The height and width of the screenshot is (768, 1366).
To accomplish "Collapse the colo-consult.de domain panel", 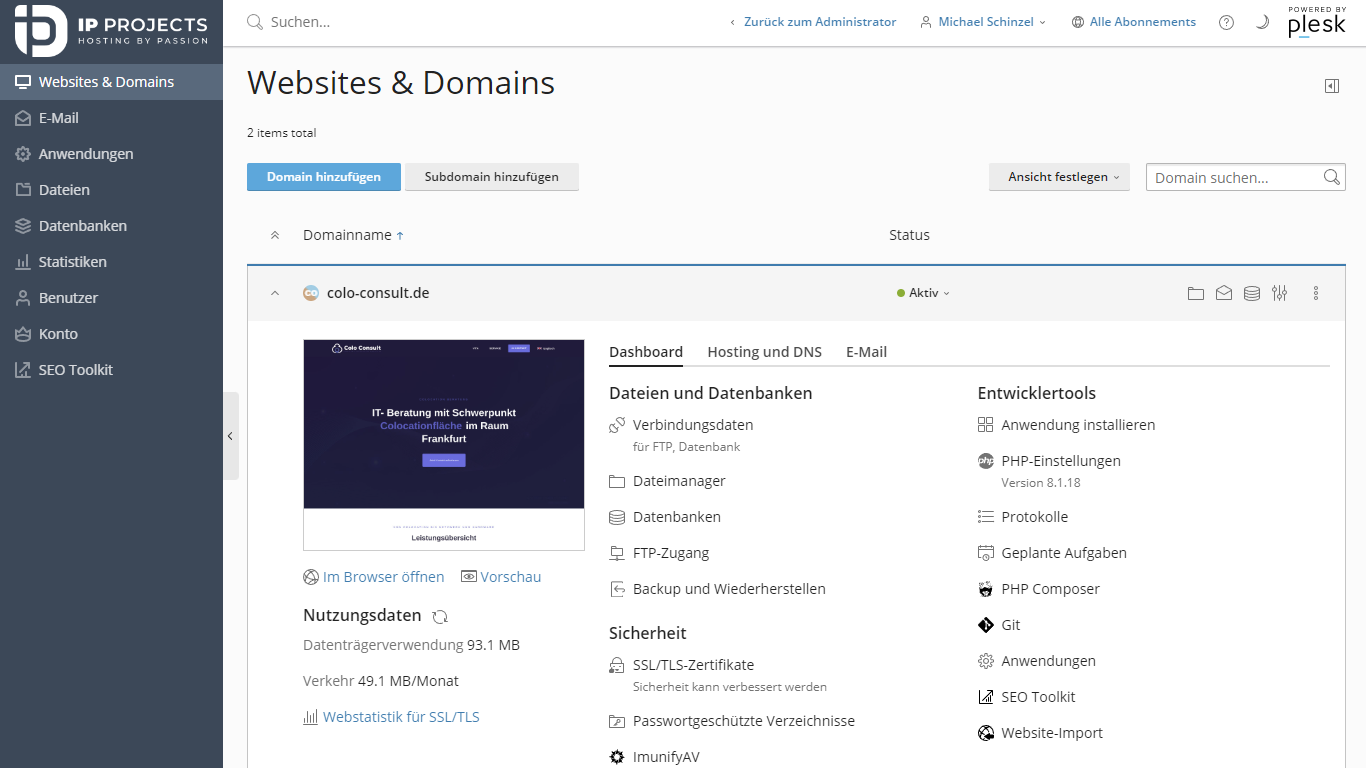I will 274,292.
